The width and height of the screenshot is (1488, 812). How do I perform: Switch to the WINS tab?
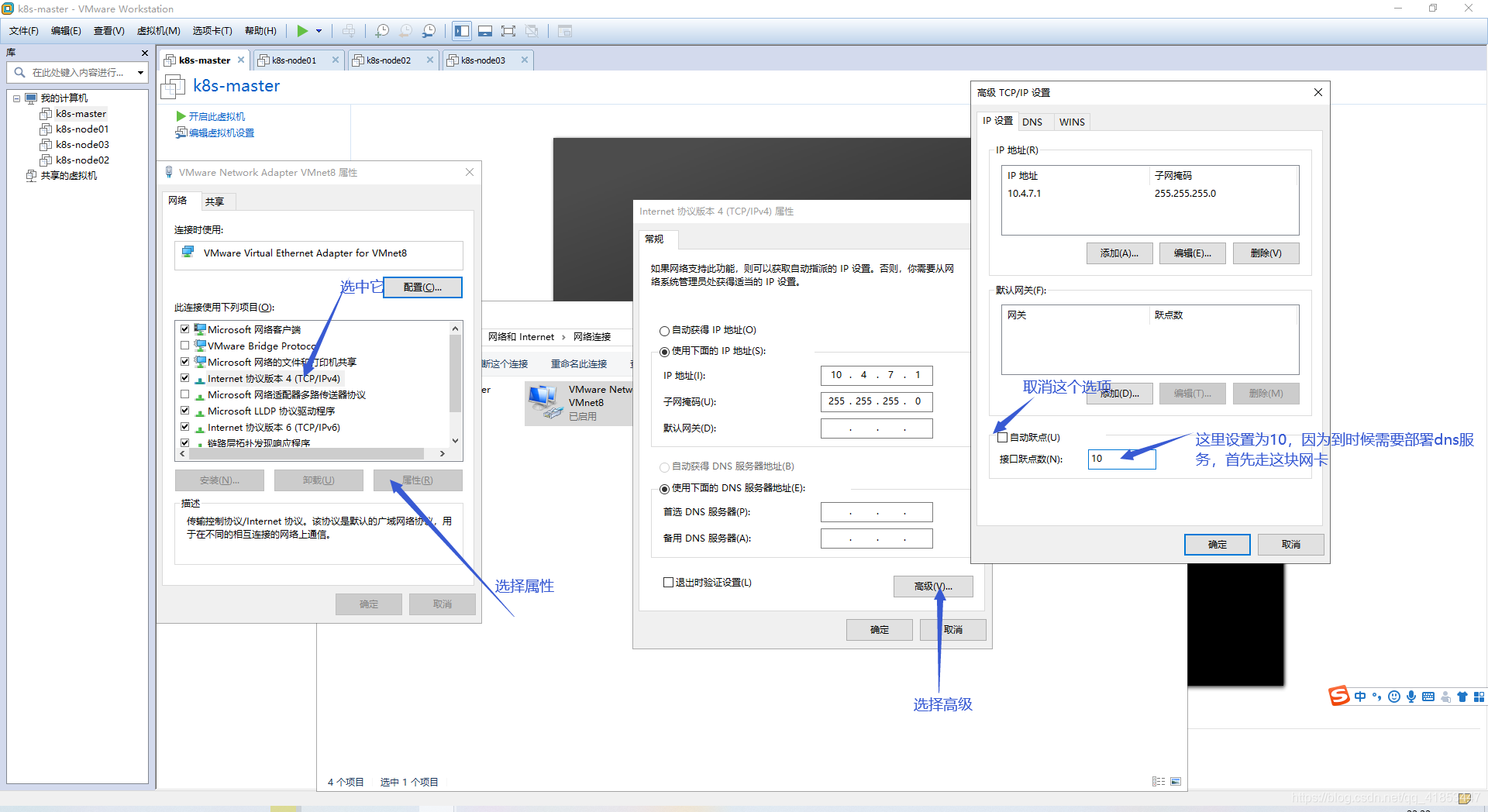[x=1072, y=122]
